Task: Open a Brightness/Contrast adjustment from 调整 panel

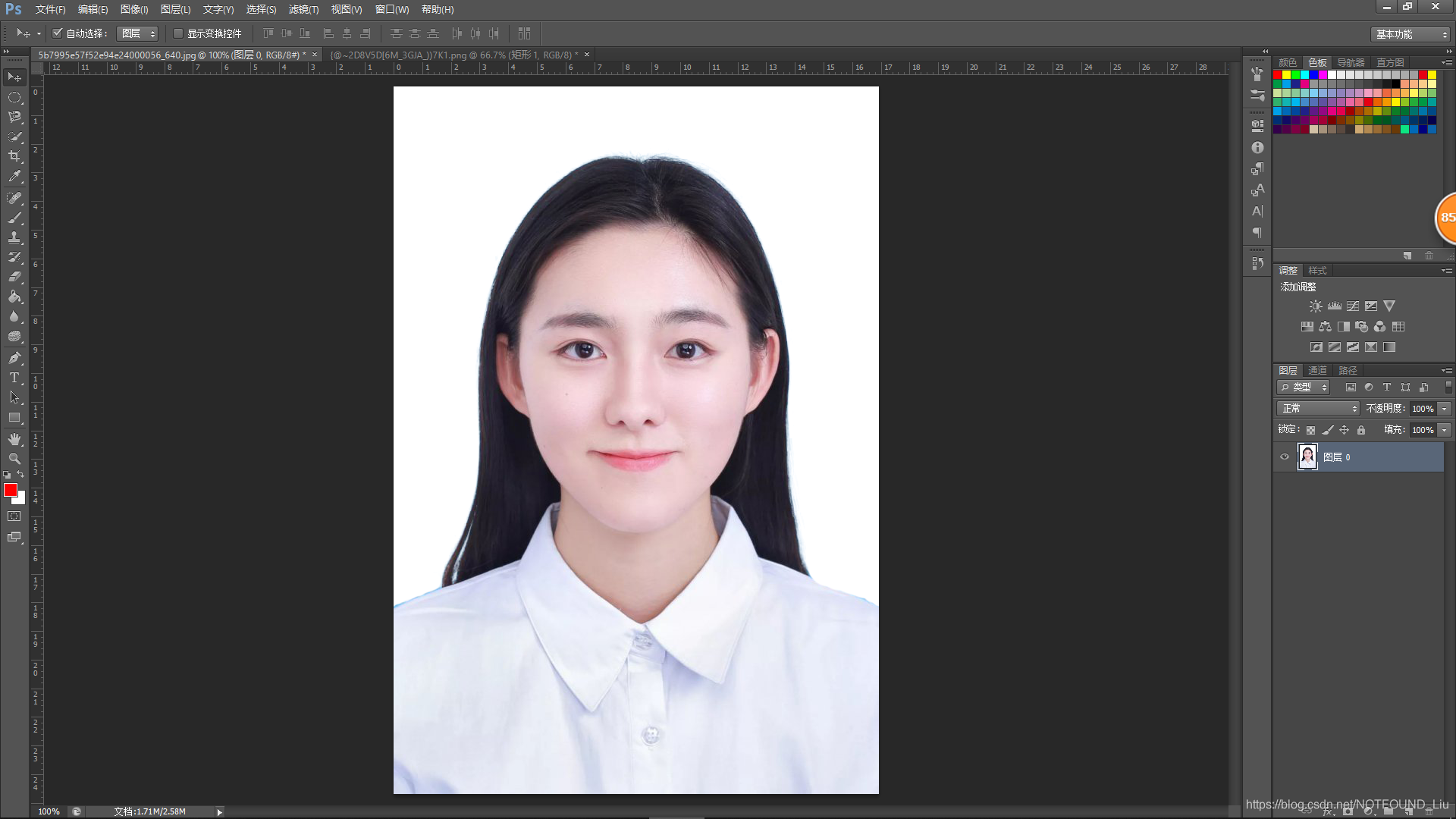Action: click(1315, 306)
